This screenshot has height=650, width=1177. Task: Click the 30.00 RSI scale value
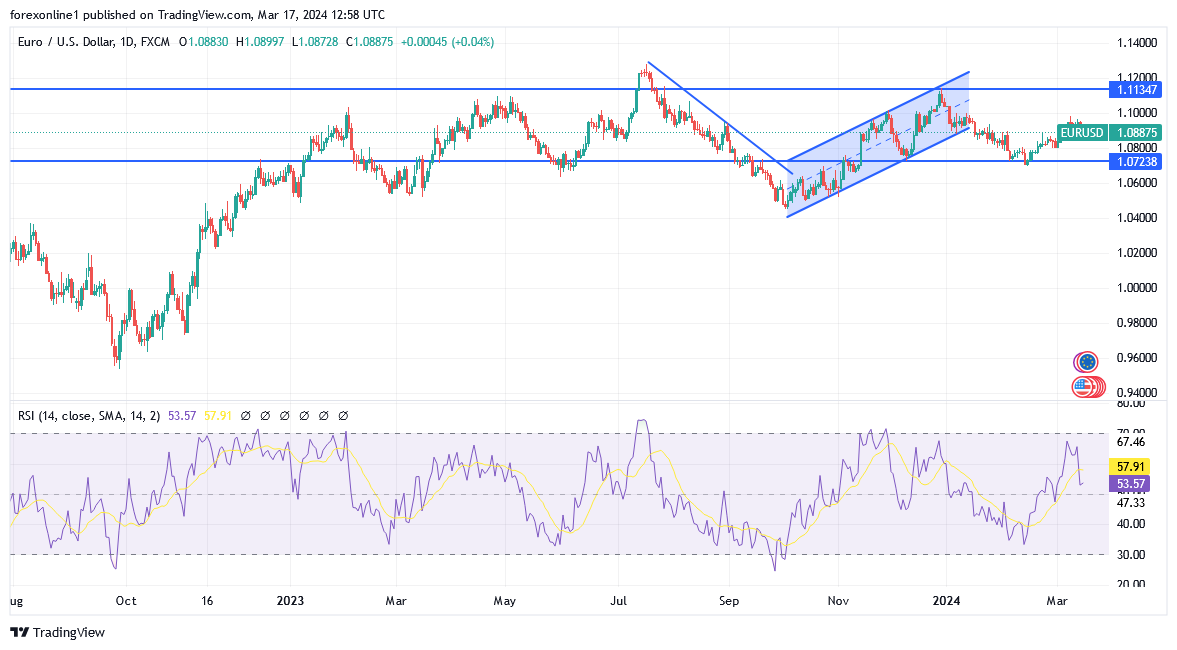coord(1130,555)
